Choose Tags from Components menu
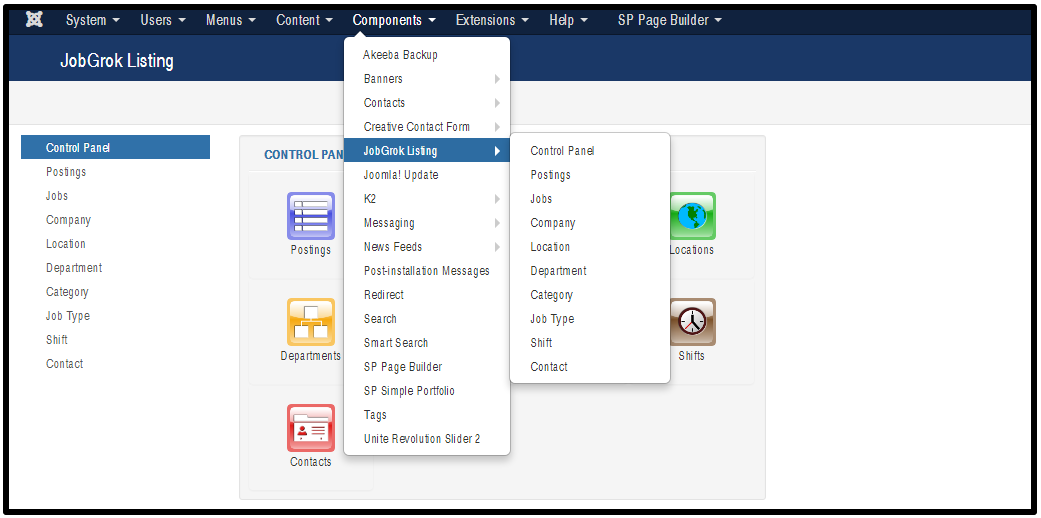1041x518 pixels. pyautogui.click(x=427, y=415)
